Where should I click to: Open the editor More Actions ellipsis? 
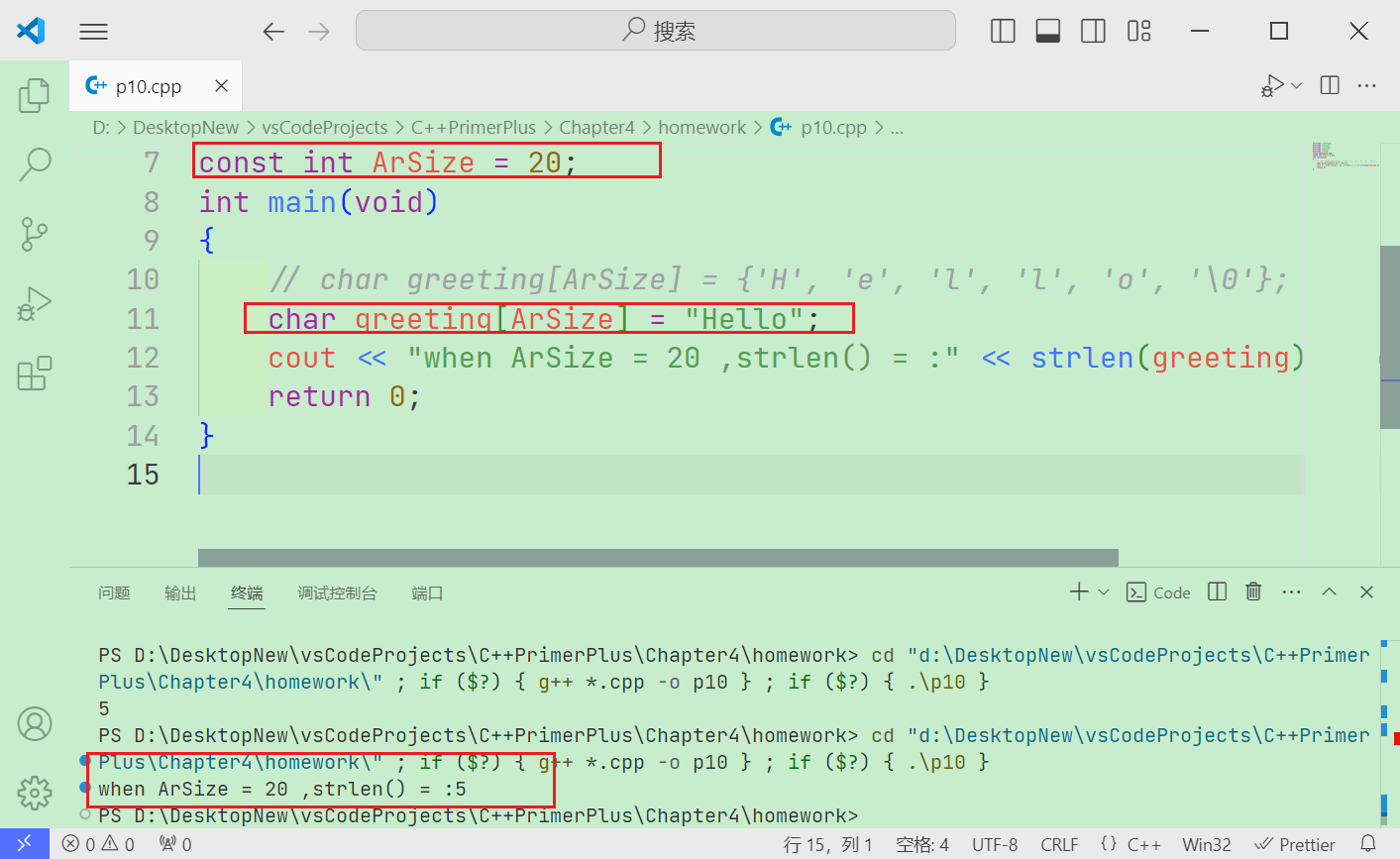pos(1367,86)
